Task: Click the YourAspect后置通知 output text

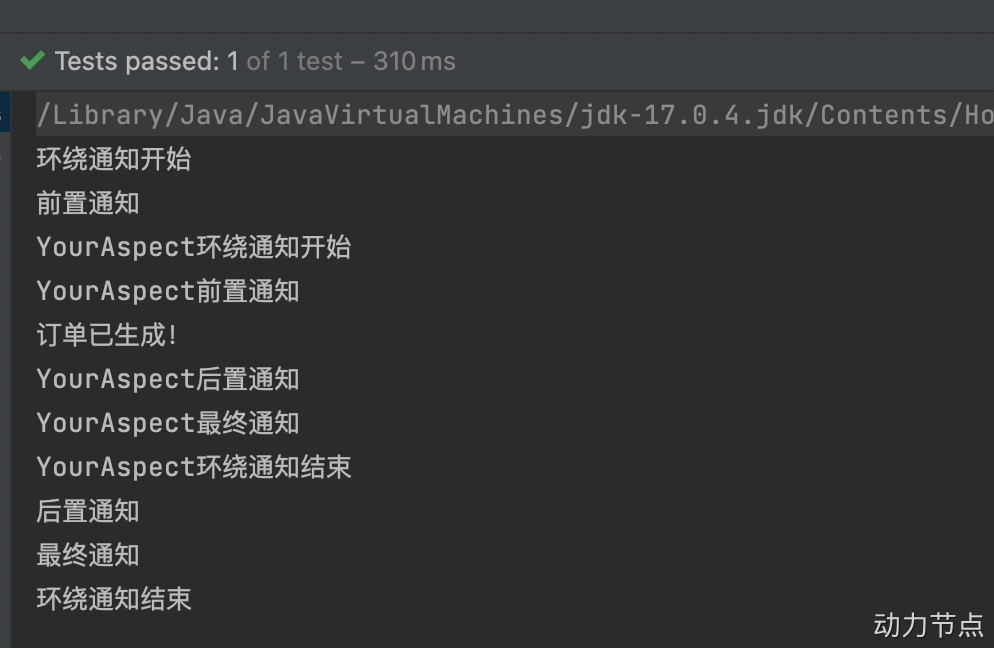Action: tap(168, 379)
